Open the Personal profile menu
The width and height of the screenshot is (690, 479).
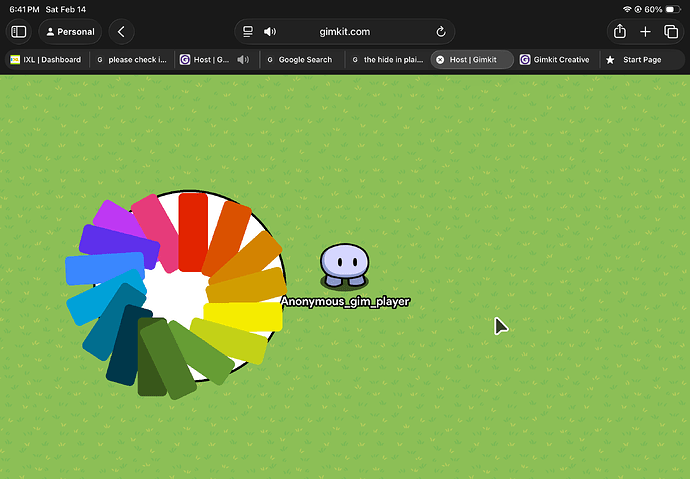(x=68, y=32)
